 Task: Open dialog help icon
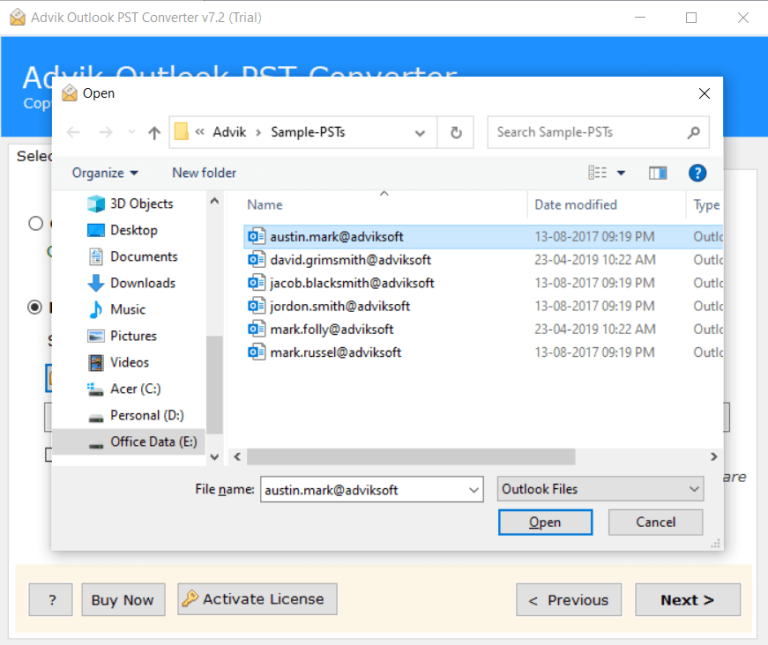pos(697,173)
